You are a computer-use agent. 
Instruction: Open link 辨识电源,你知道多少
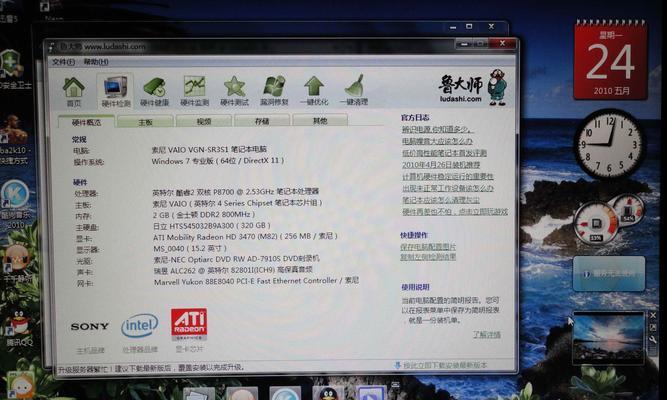(437, 129)
